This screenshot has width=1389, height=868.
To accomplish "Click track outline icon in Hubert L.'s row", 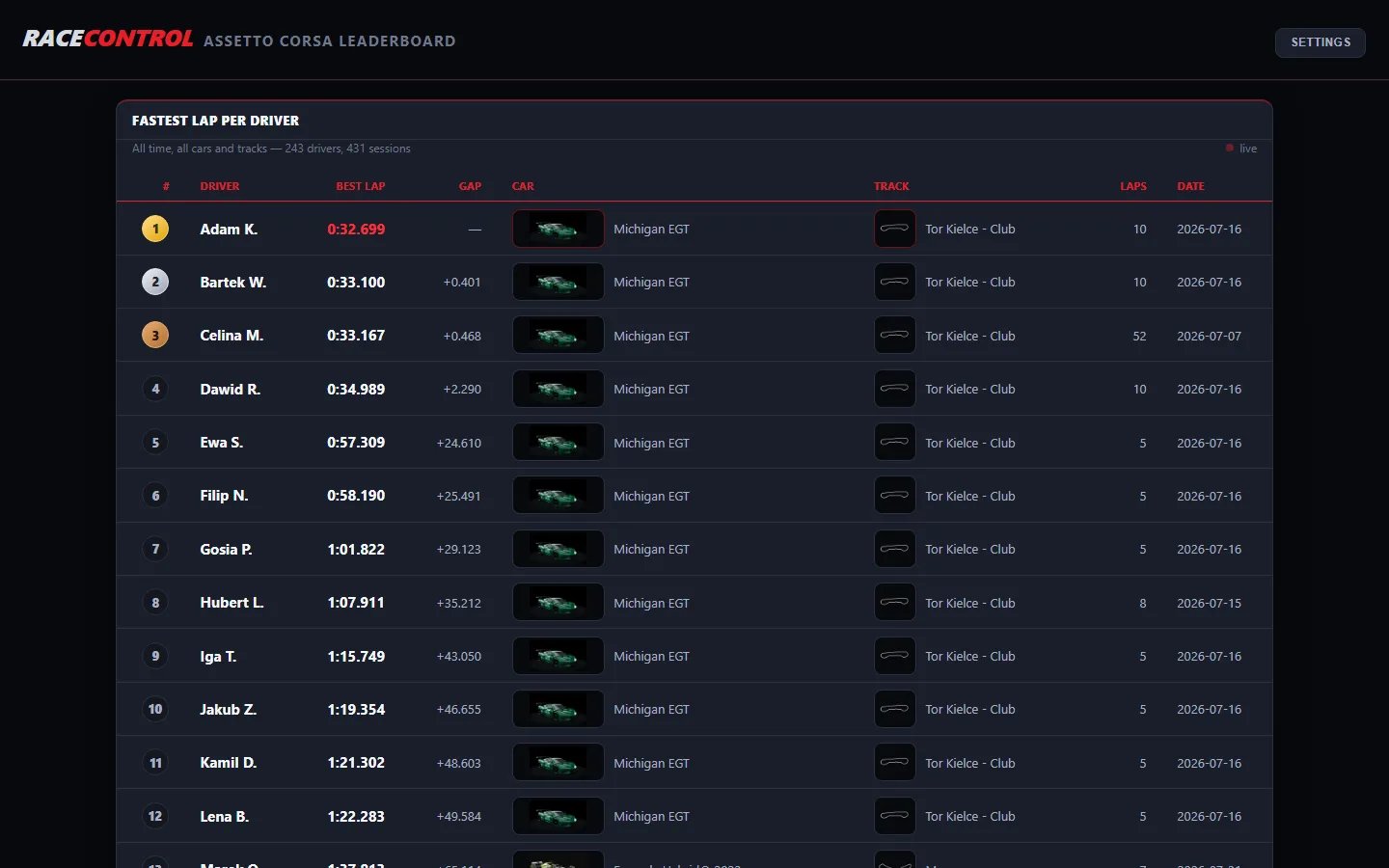I will 894,603.
